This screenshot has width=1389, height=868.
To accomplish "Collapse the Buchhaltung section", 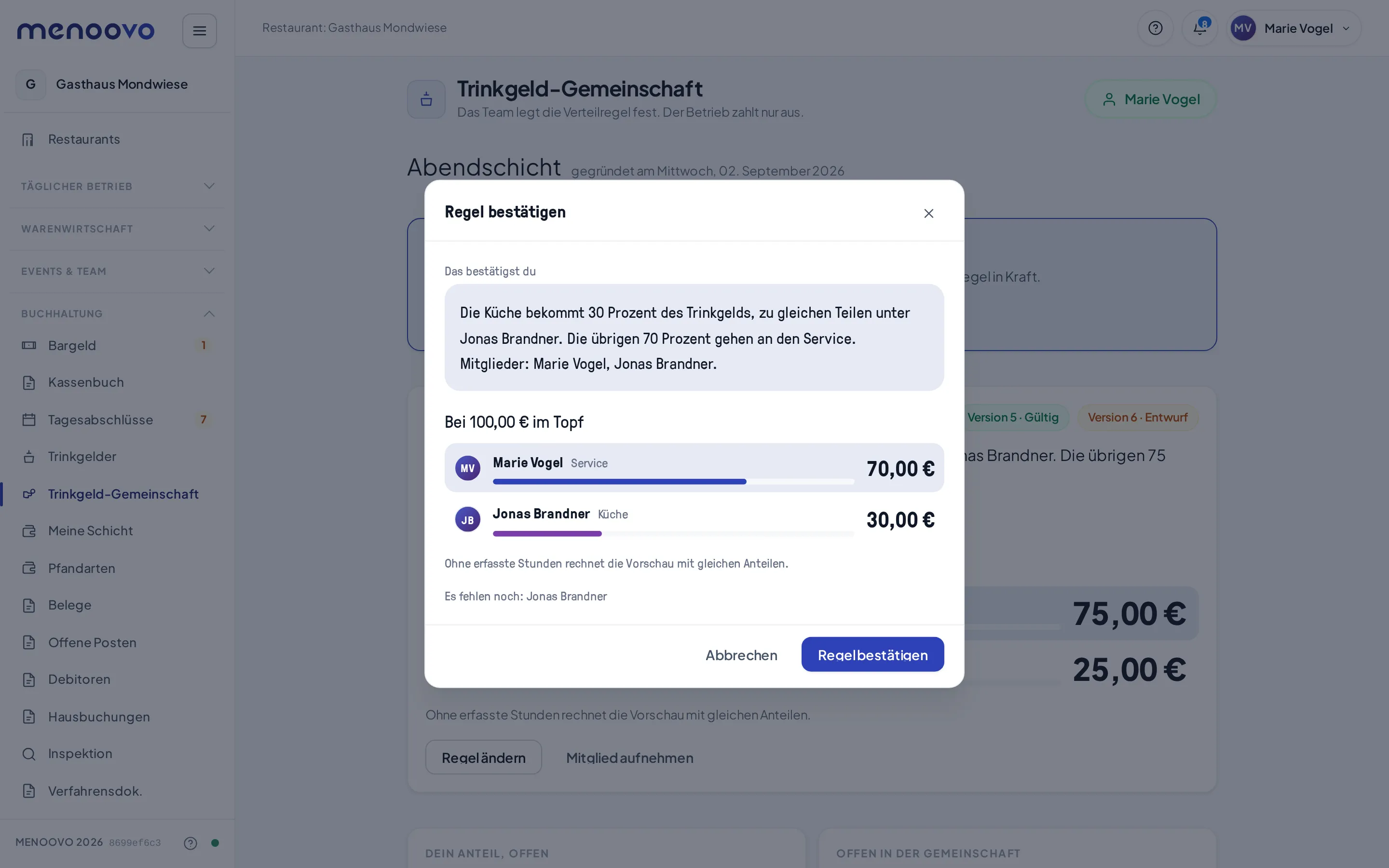I will [117, 313].
